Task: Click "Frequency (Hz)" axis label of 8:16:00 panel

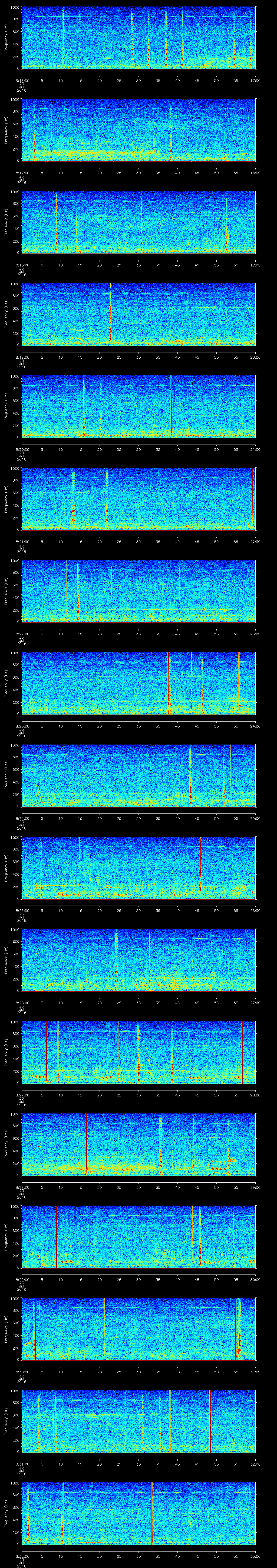Action: pos(6,38)
